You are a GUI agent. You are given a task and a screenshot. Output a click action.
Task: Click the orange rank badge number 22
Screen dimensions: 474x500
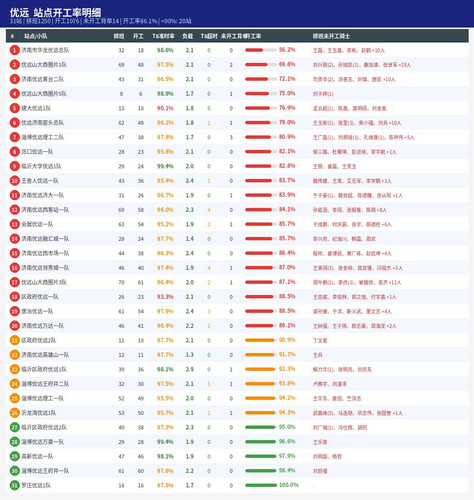click(x=14, y=355)
